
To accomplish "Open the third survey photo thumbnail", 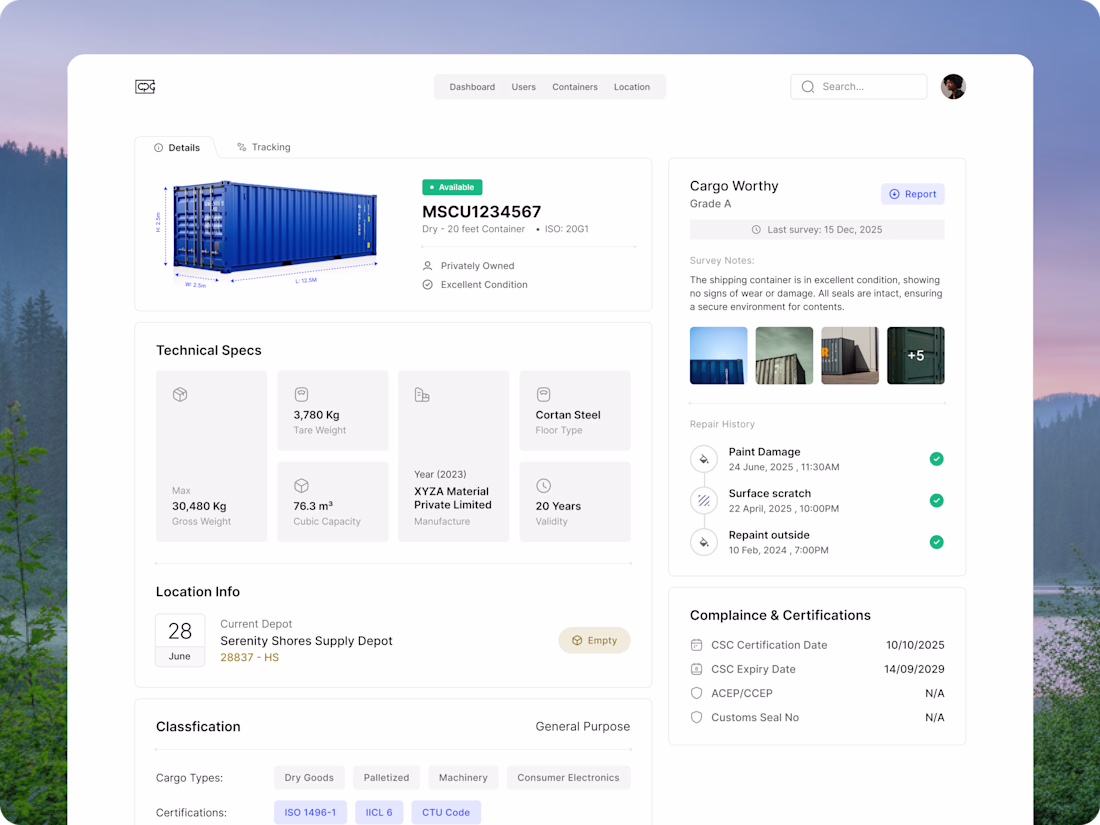I will pyautogui.click(x=850, y=356).
